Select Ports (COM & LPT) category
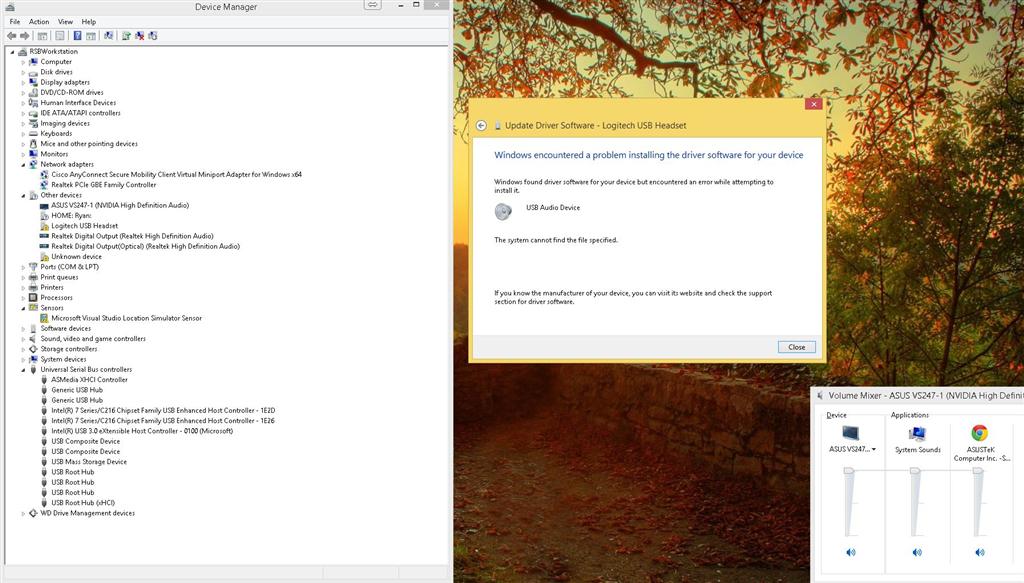Image resolution: width=1024 pixels, height=583 pixels. click(69, 267)
